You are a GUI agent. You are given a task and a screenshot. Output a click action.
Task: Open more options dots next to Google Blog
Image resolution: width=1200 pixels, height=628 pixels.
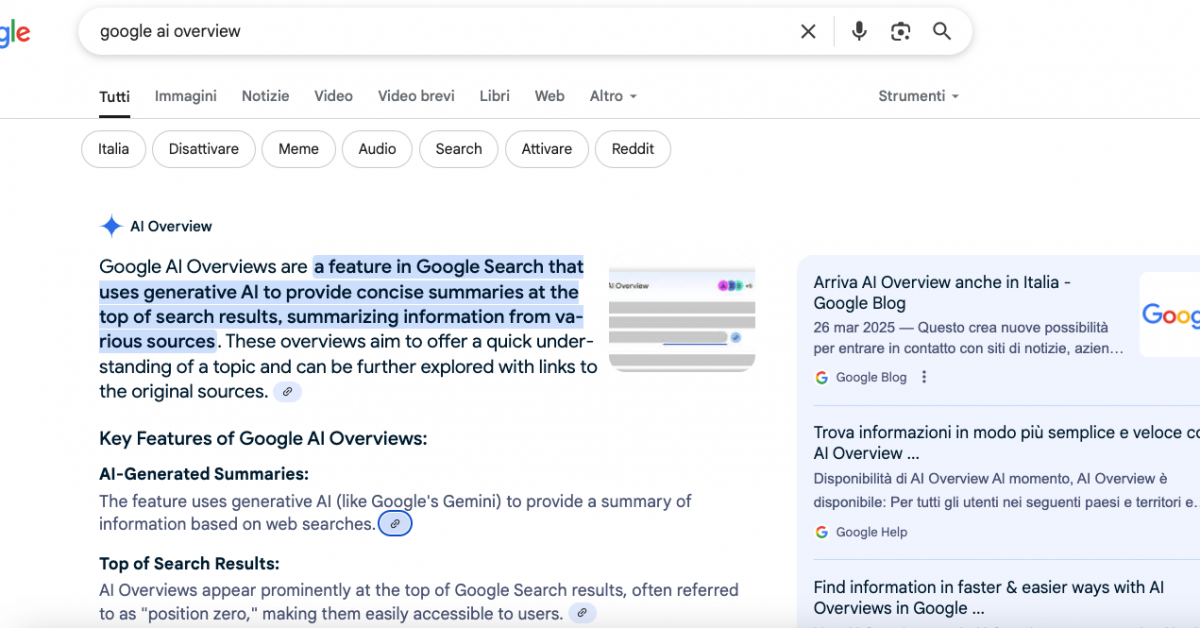[924, 377]
